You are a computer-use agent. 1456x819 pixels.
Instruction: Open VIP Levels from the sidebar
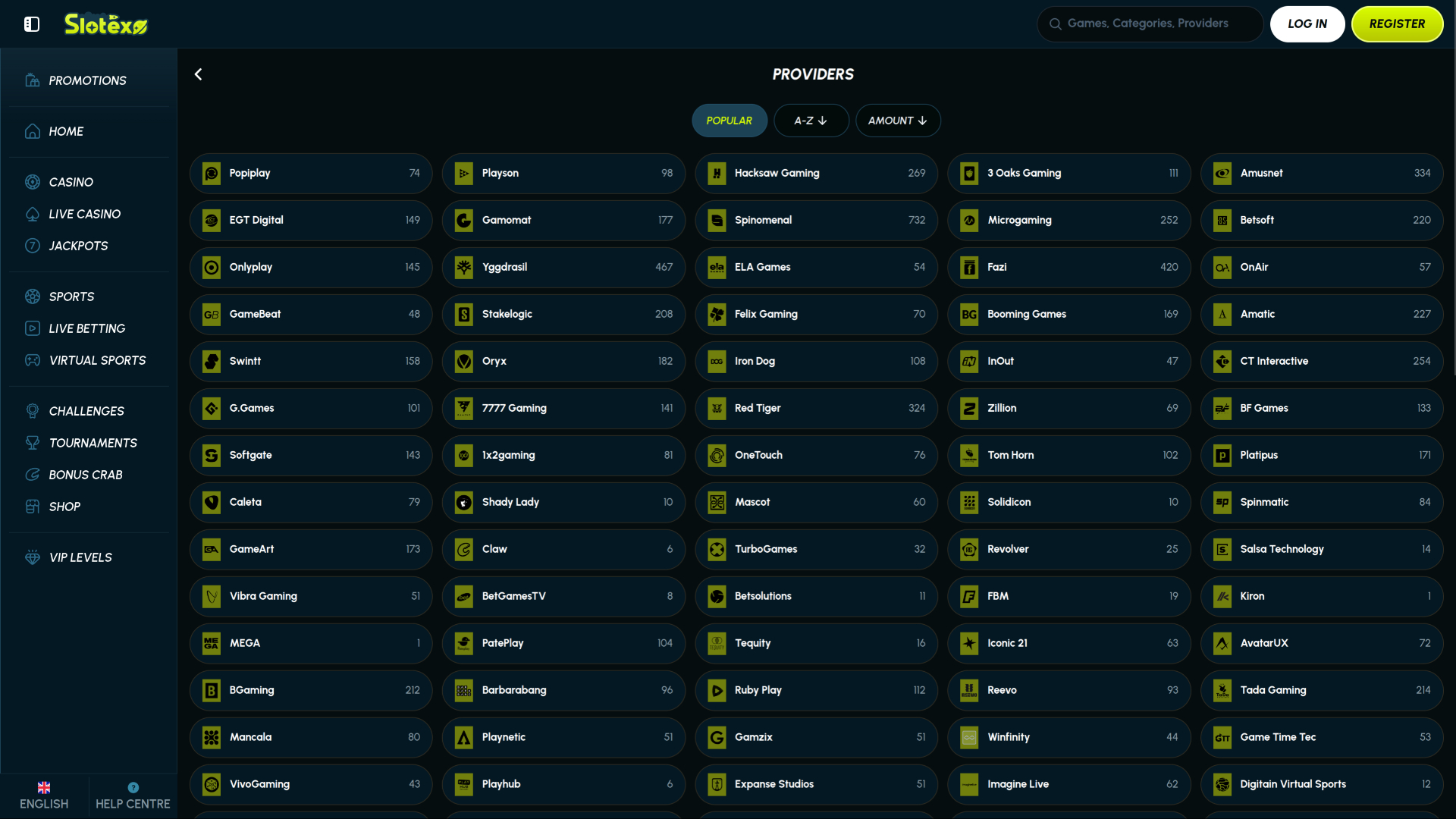click(x=32, y=557)
